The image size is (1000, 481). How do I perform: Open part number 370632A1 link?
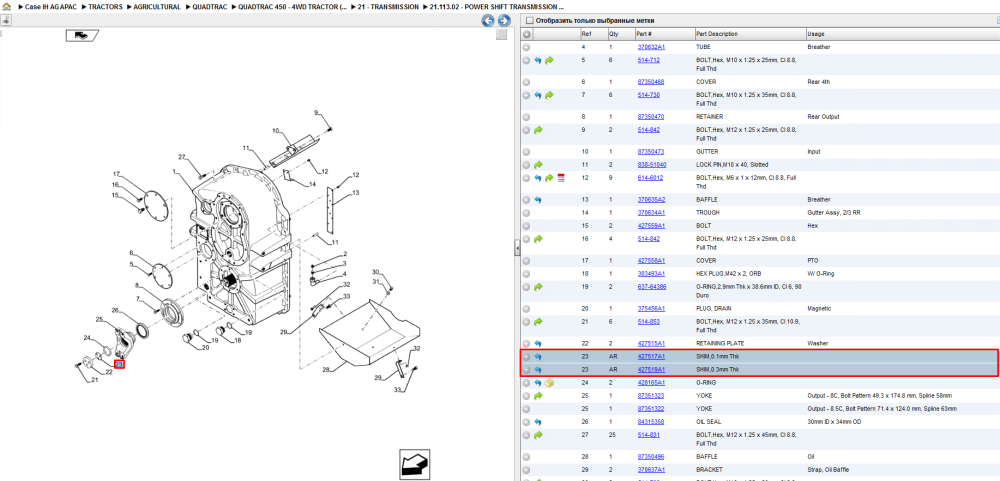pyautogui.click(x=651, y=47)
